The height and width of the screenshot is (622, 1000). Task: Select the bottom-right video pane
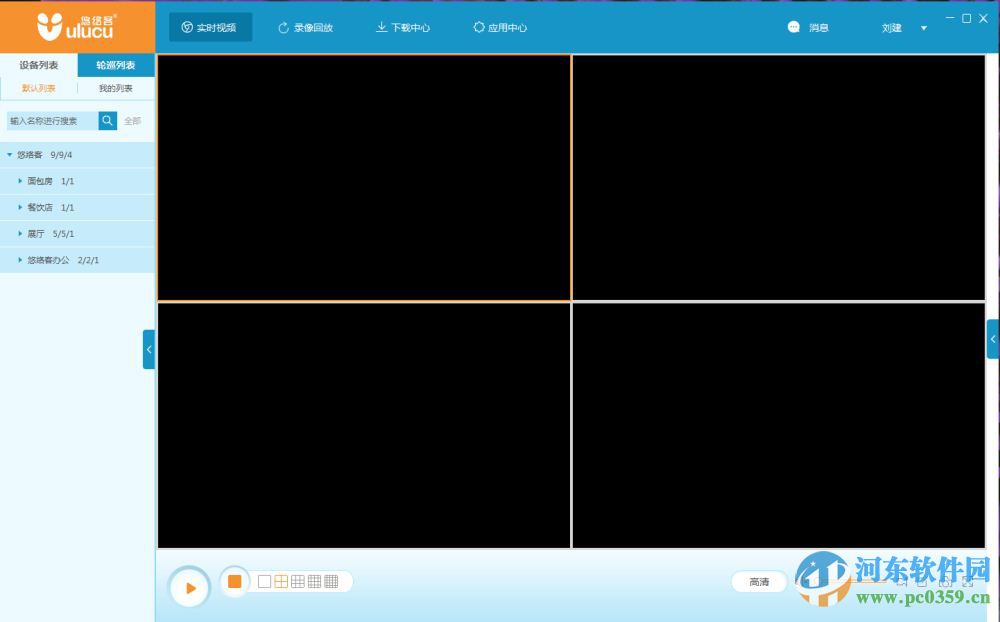(779, 425)
